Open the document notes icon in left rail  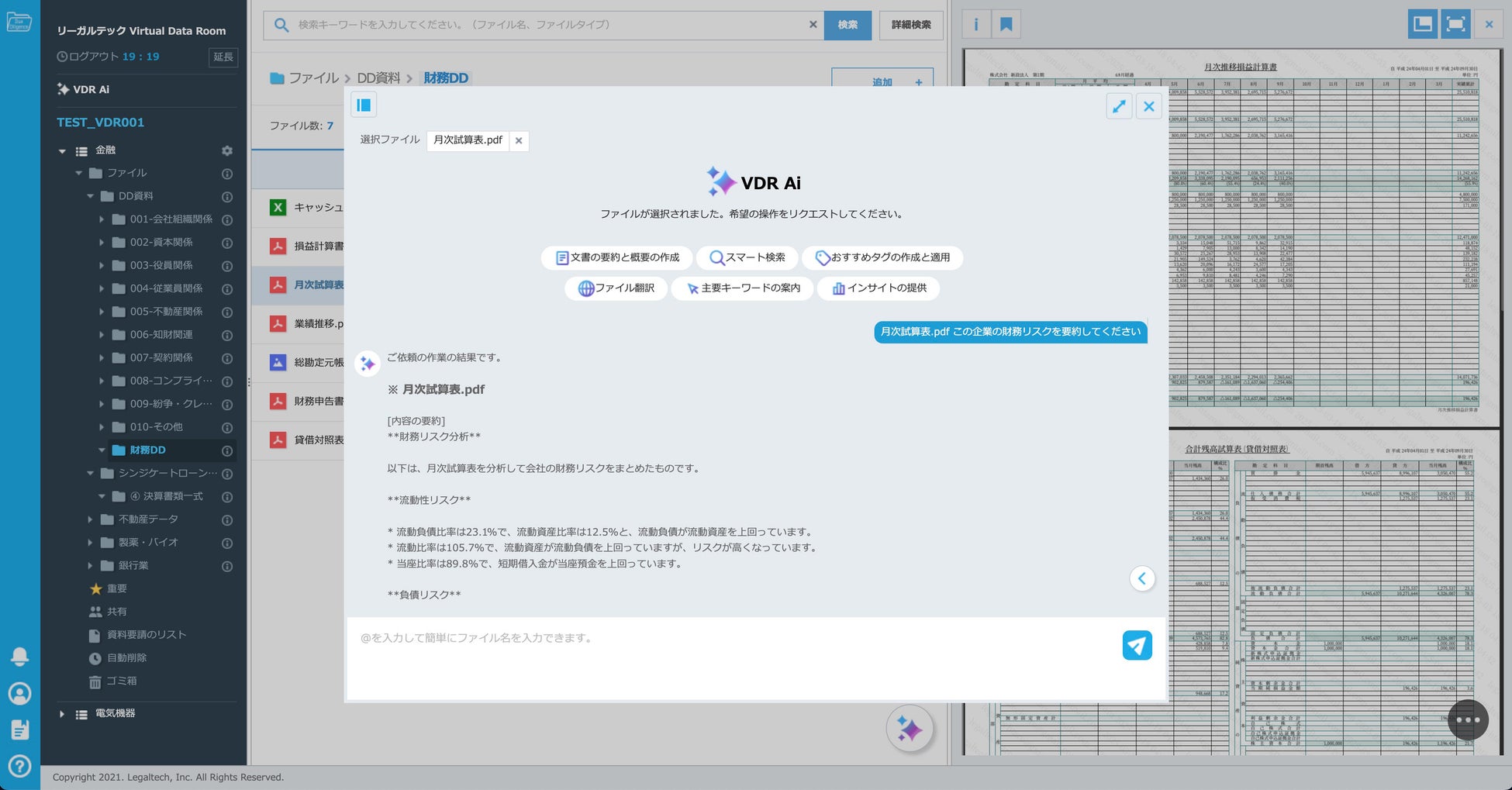(19, 730)
